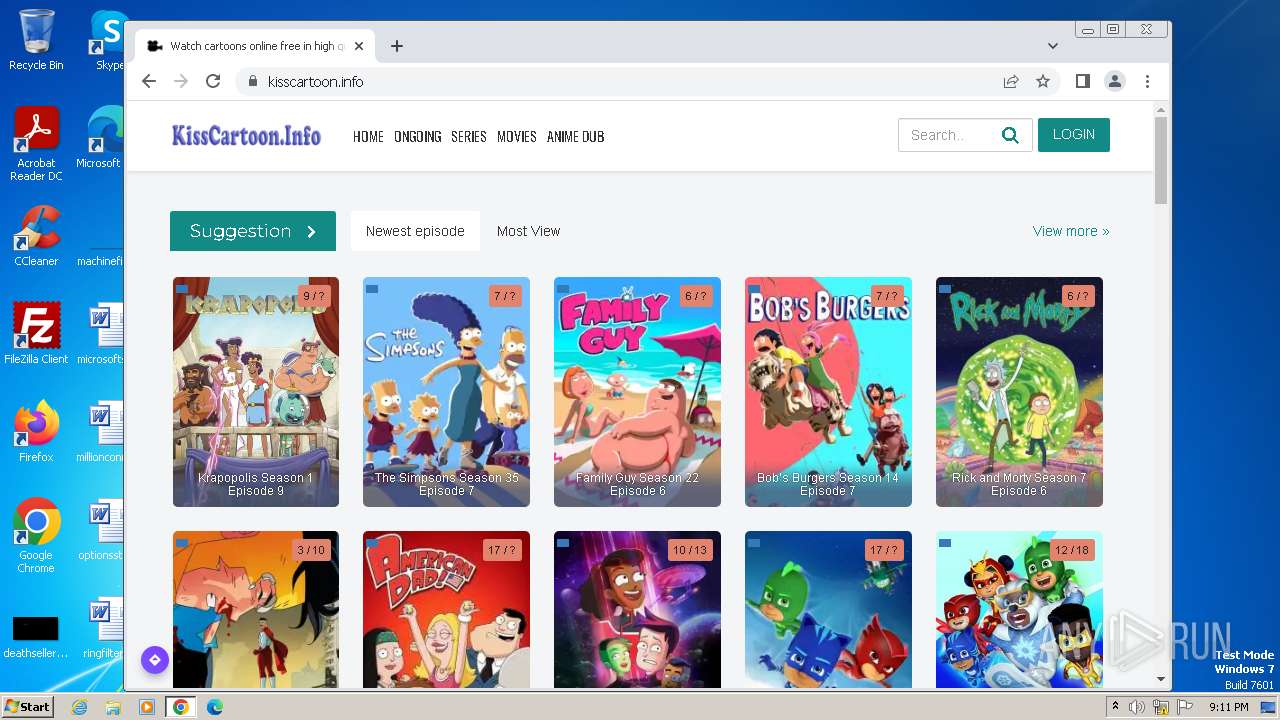
Task: Share this page icon in address bar
Action: (1011, 82)
